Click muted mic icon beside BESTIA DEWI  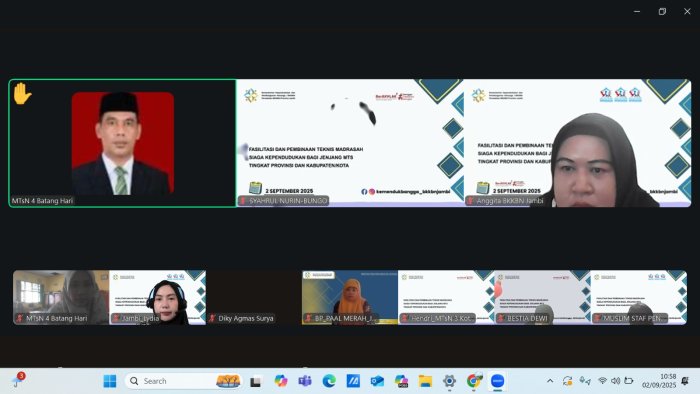coord(501,318)
